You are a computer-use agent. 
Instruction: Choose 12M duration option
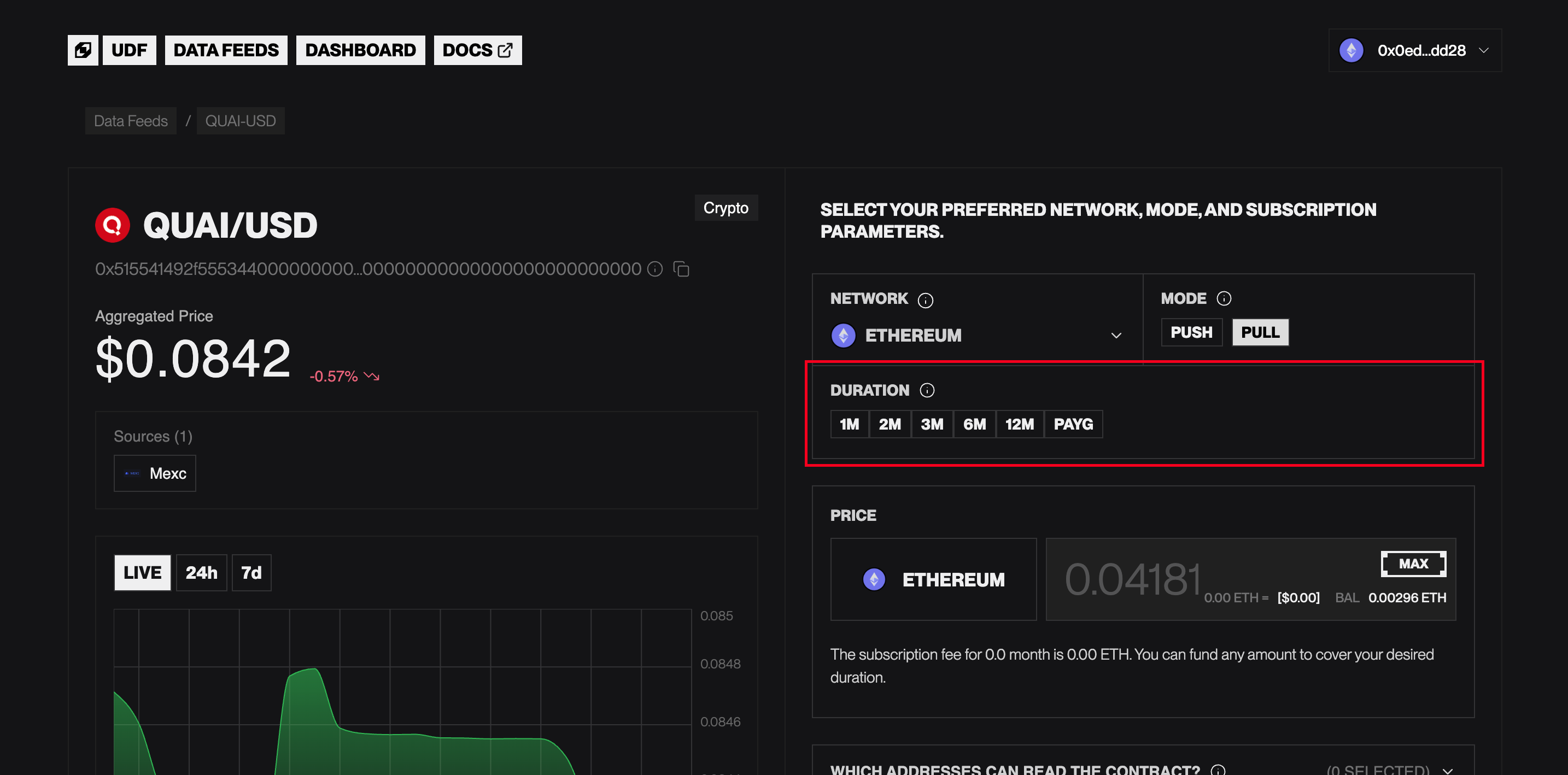pyautogui.click(x=1020, y=424)
